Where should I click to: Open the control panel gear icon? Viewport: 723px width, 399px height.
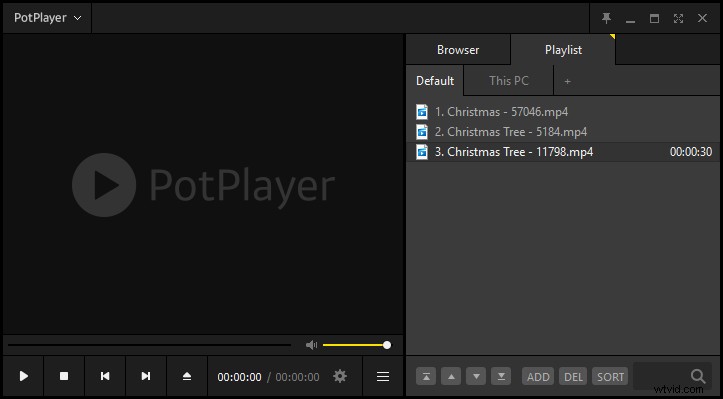(340, 376)
